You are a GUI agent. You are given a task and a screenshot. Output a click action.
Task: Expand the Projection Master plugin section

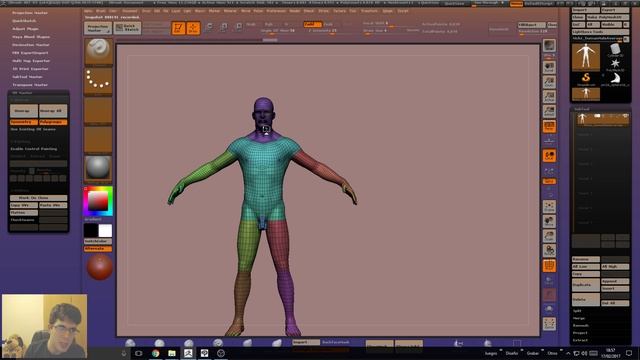(x=30, y=13)
